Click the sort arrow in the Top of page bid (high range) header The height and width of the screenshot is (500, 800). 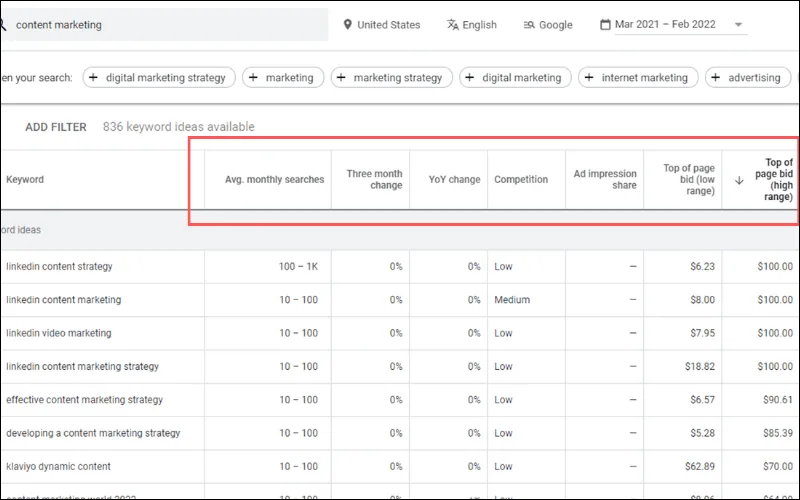[739, 180]
